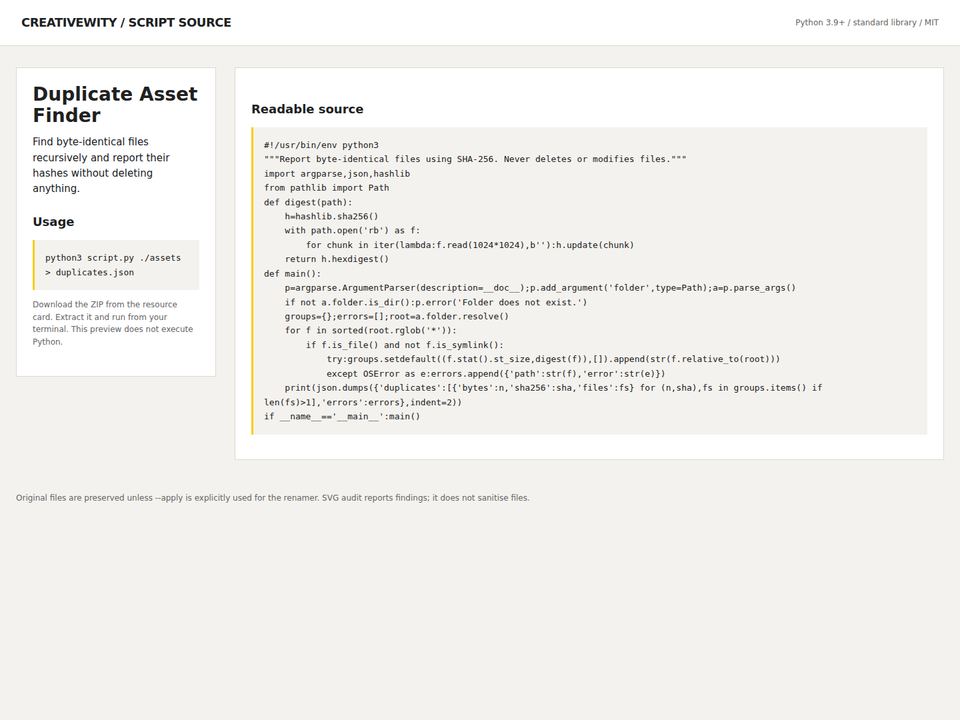Click the Find byte-identical files description
Image resolution: width=960 pixels, height=720 pixels.
point(101,165)
